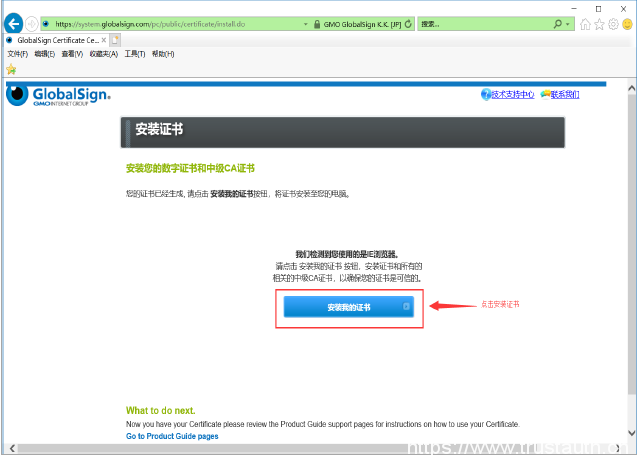The width and height of the screenshot is (637, 462).
Task: Expand the address bar history dropdown
Action: coord(306,24)
